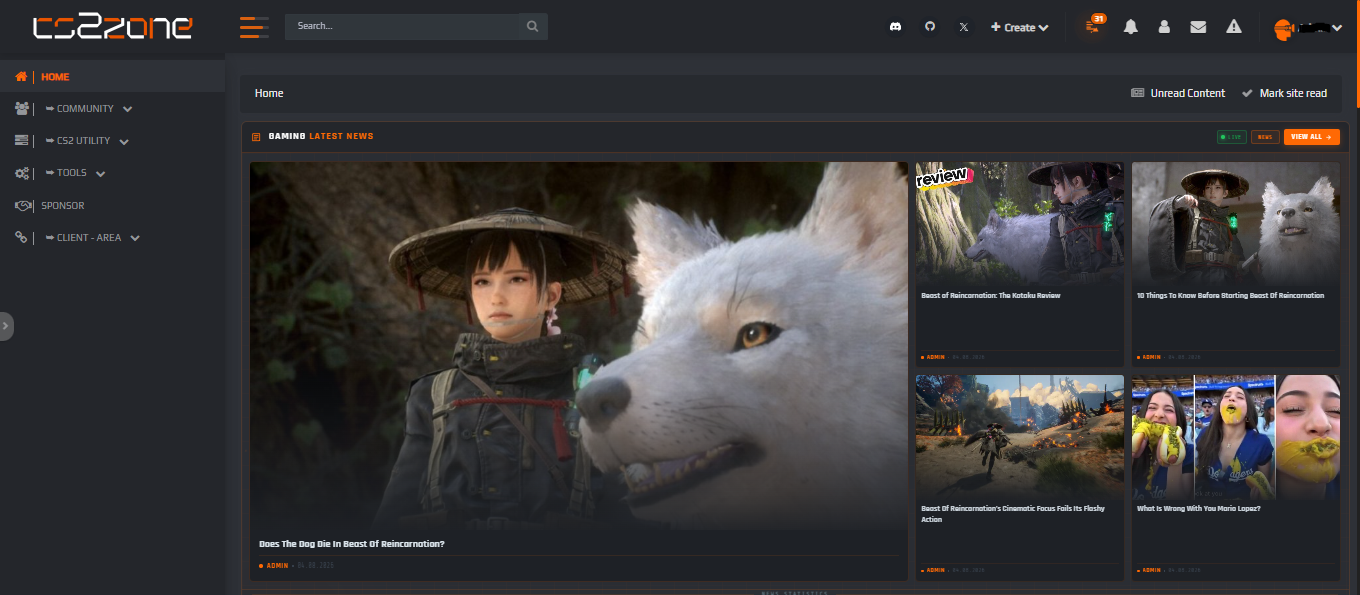Click the LIVE badge
Viewport: 1360px width, 595px height.
1232,137
